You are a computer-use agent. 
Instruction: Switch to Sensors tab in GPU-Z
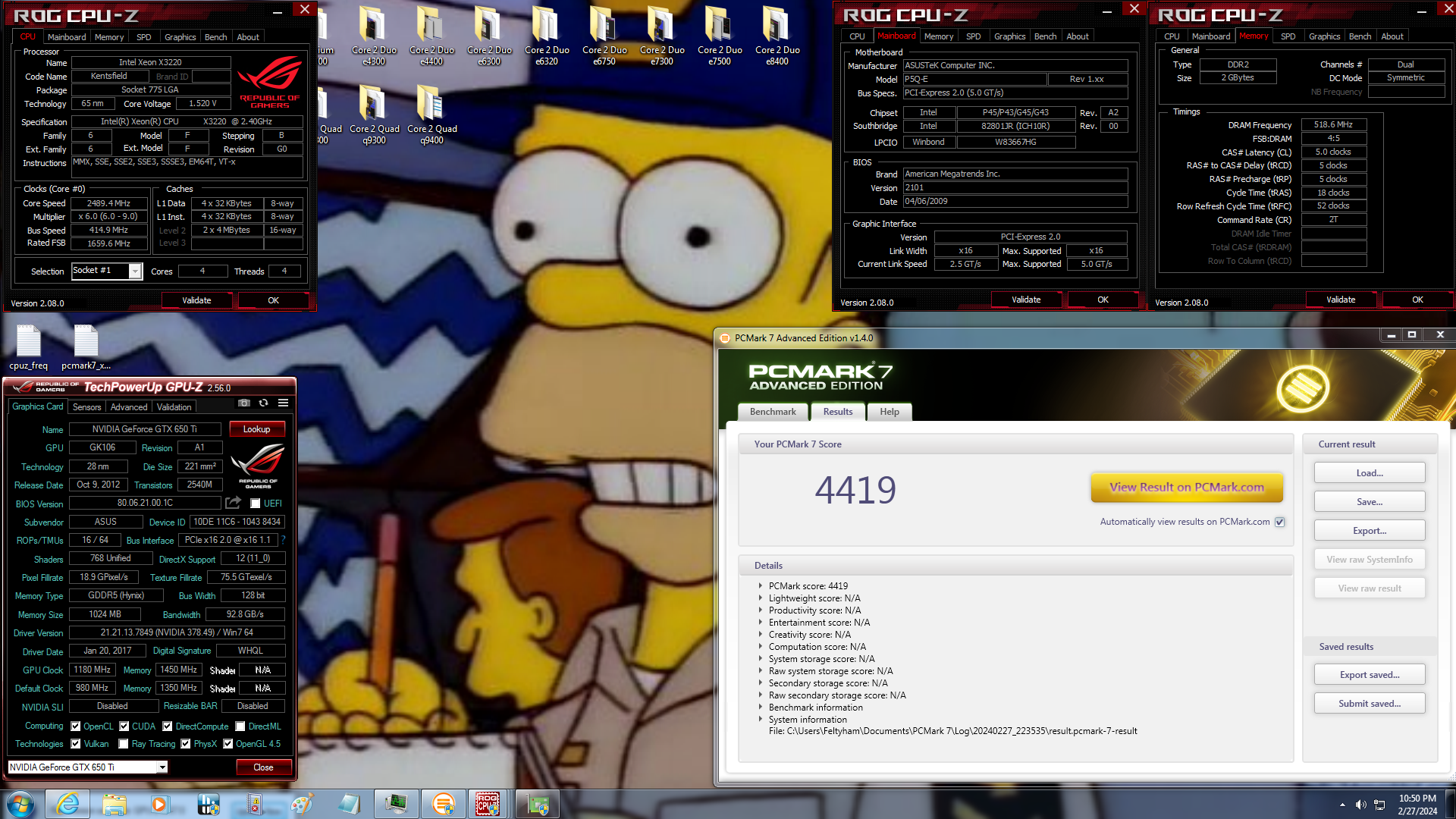coord(86,407)
